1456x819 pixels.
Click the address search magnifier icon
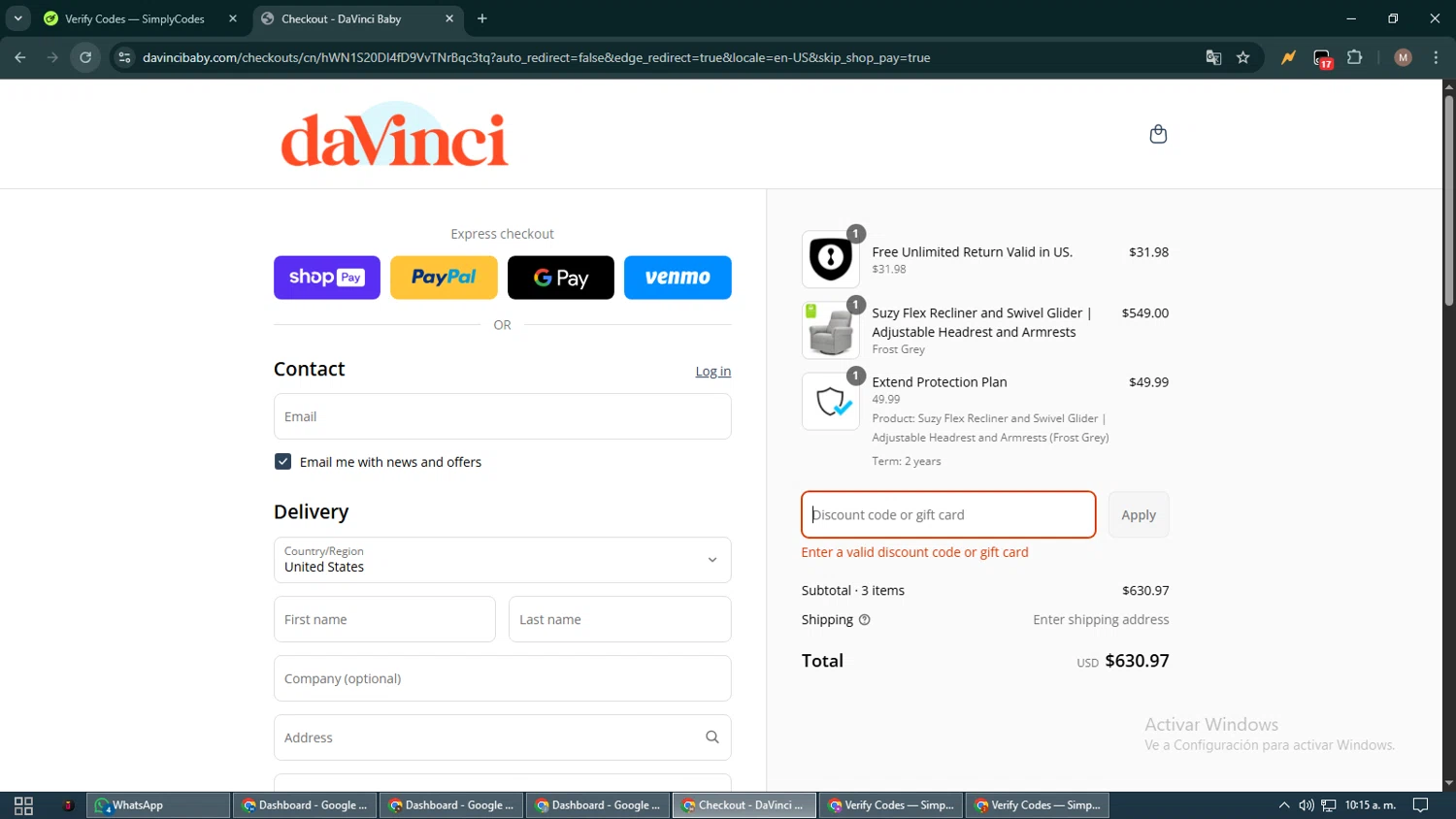point(712,737)
